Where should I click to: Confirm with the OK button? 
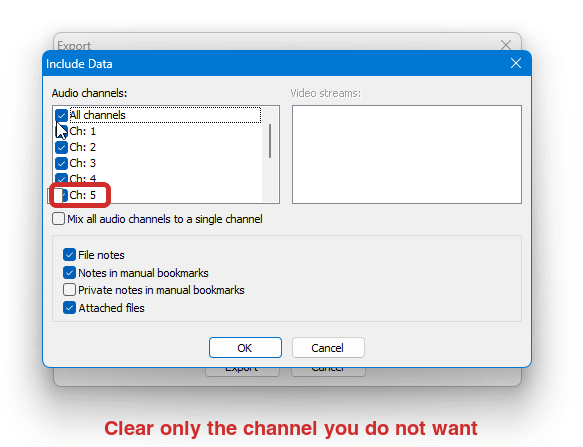[x=245, y=348]
